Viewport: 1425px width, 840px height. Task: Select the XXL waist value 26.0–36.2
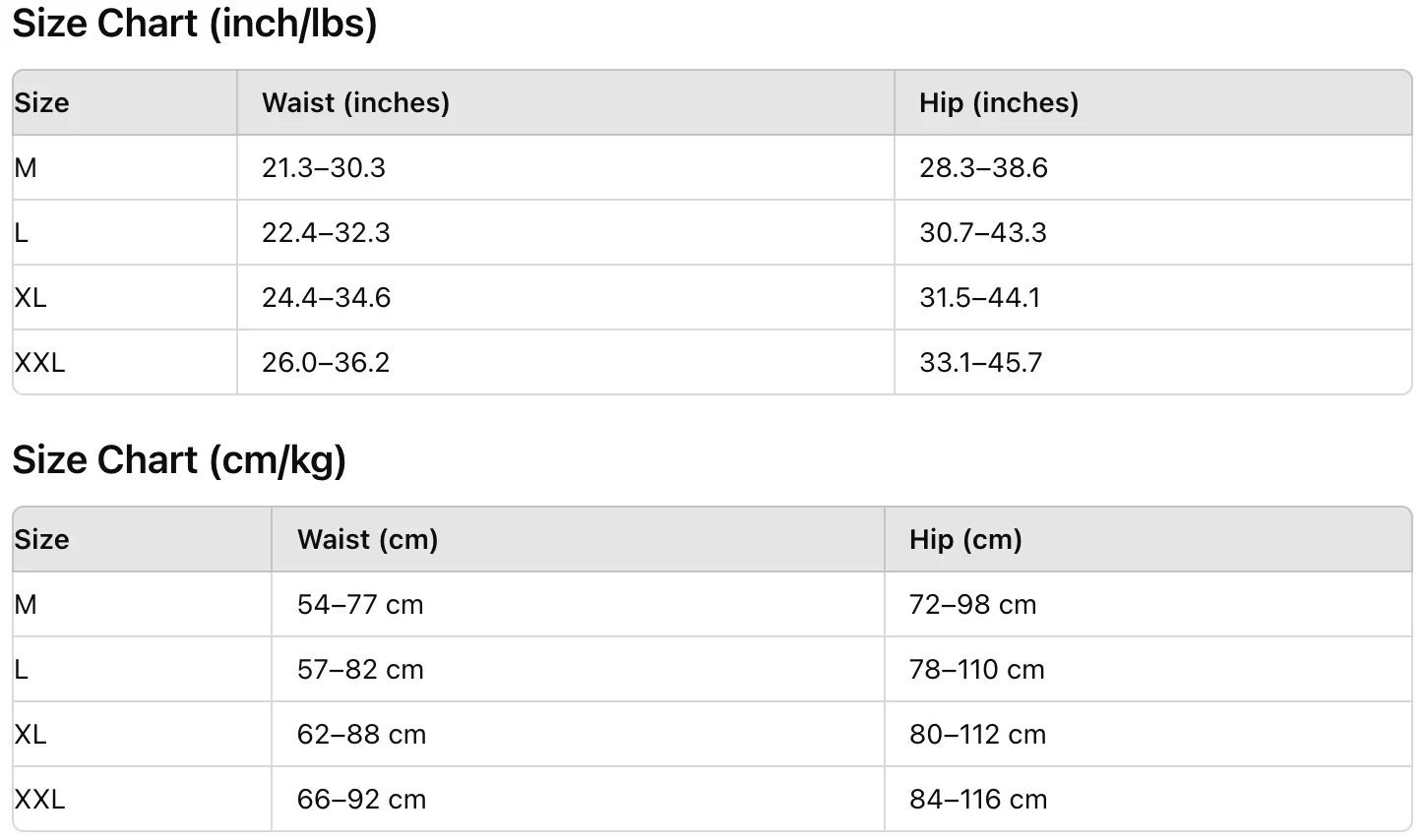click(x=326, y=362)
